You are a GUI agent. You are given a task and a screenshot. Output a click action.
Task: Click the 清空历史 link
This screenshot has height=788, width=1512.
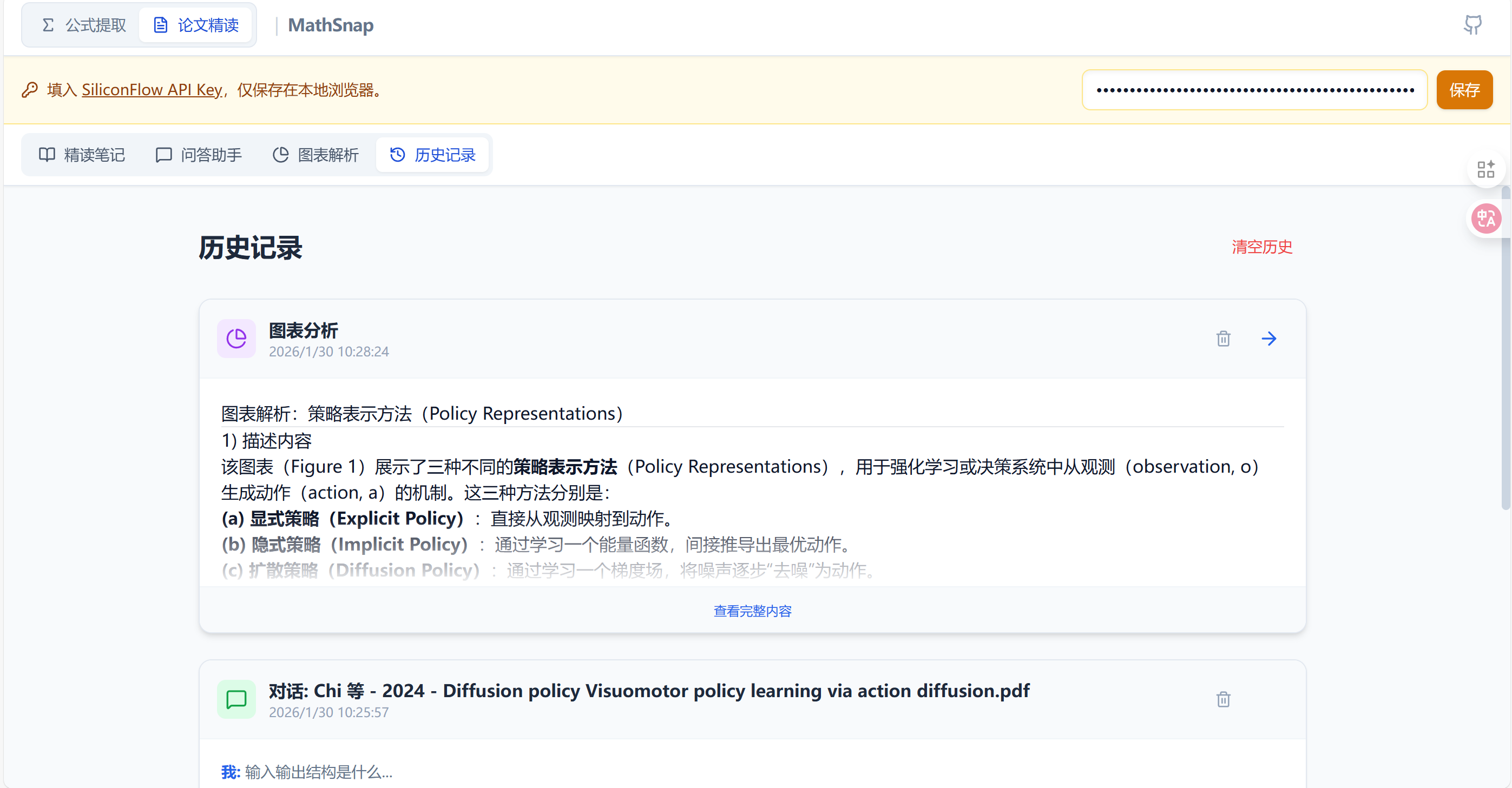[1261, 247]
